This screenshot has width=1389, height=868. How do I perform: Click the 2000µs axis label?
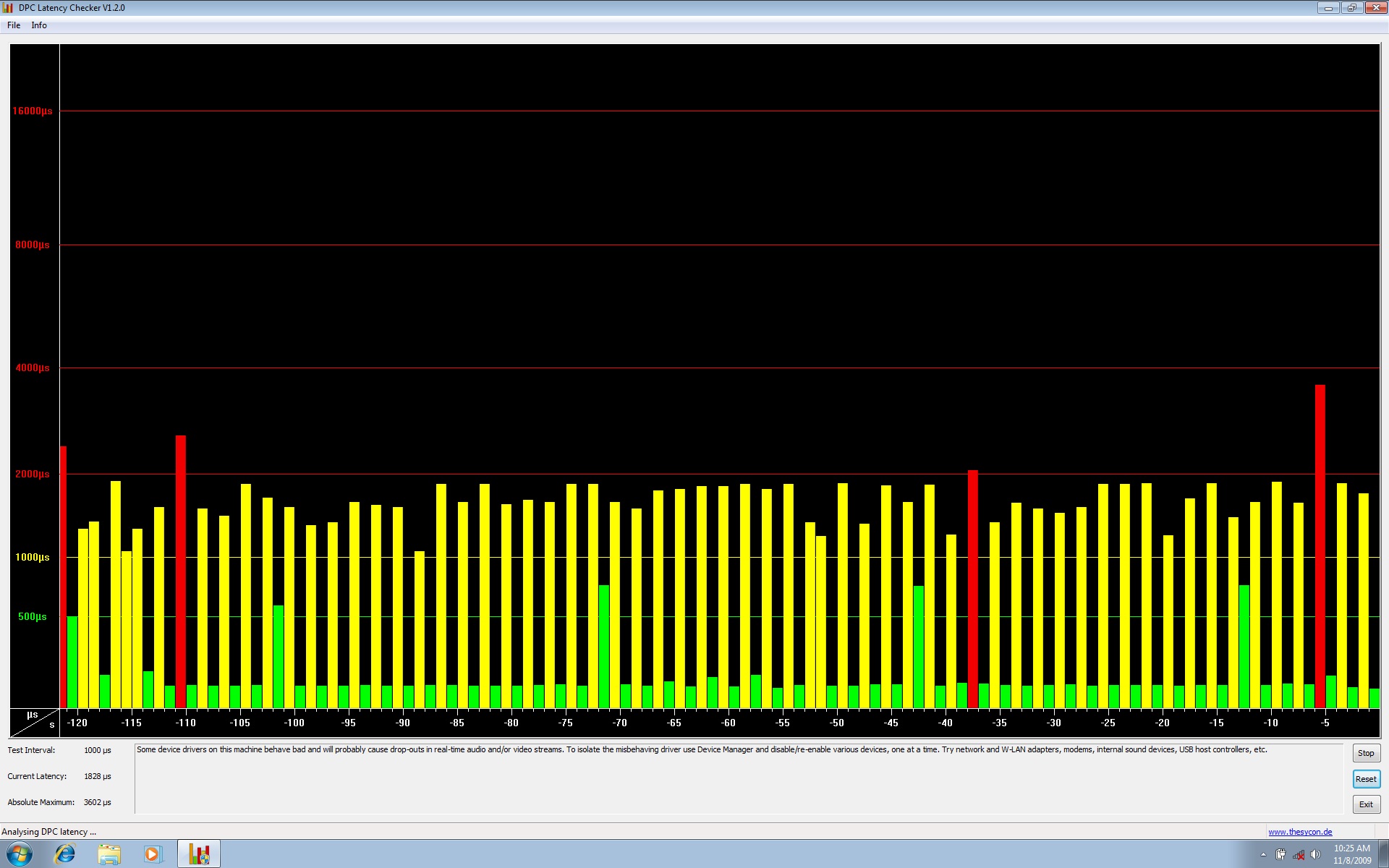tap(33, 474)
